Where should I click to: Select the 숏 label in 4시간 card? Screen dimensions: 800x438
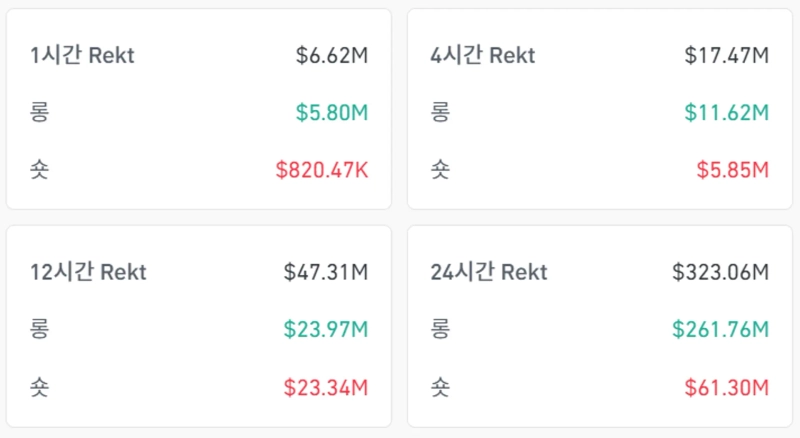click(440, 170)
